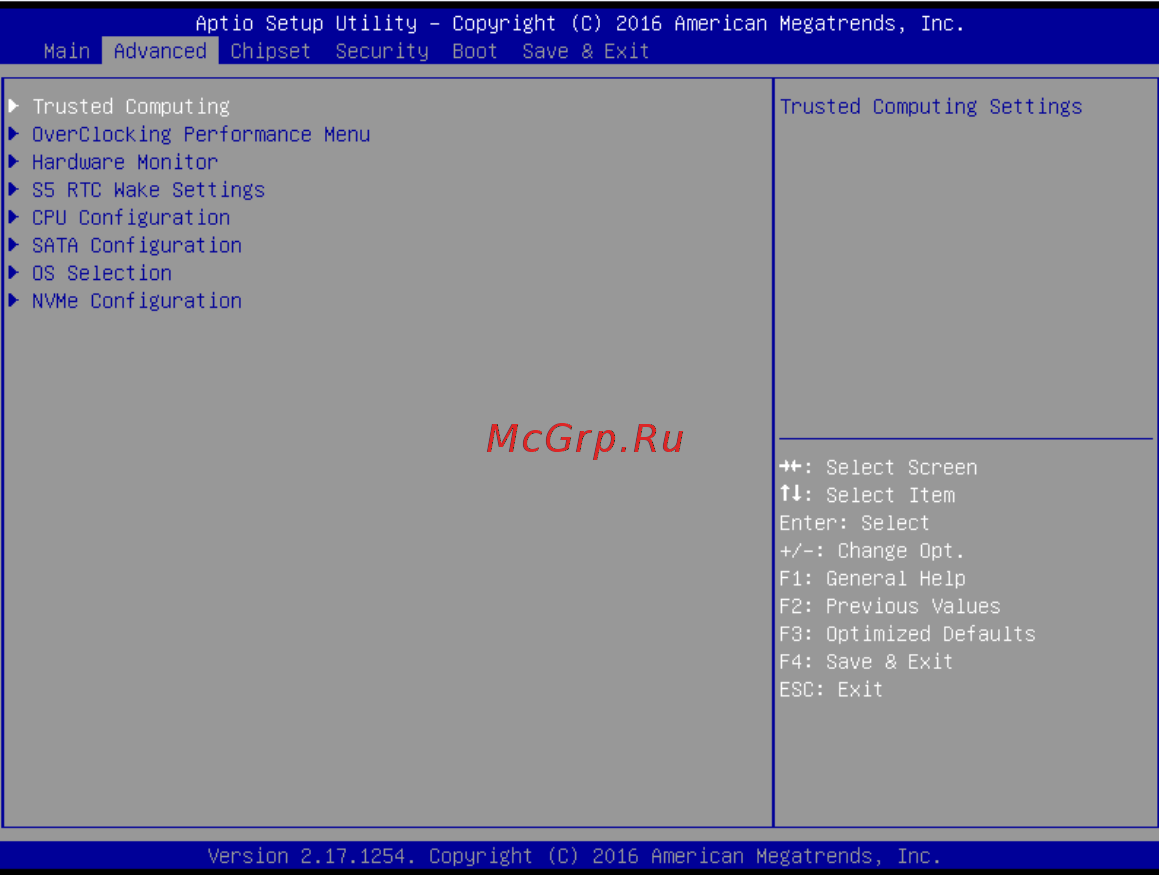
Task: Click the F2: Previous Values hint
Action: 890,607
